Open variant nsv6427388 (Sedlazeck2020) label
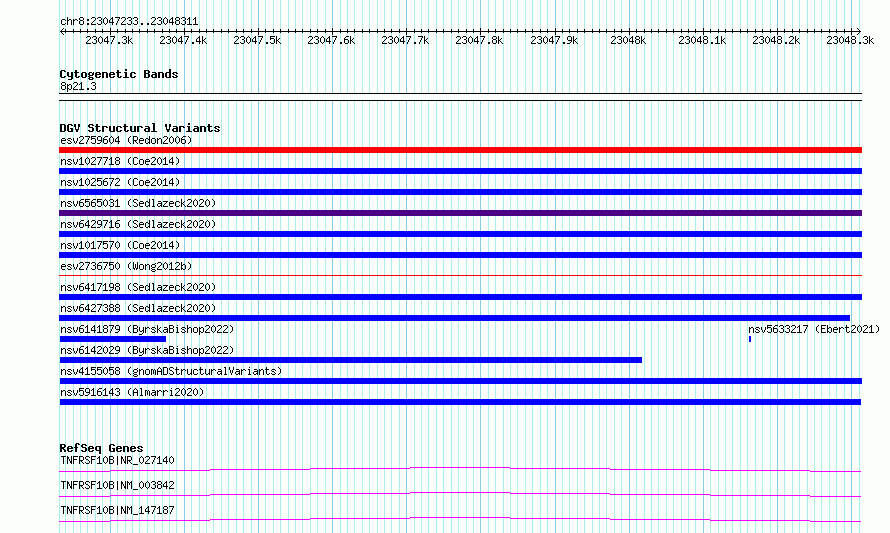 (138, 308)
